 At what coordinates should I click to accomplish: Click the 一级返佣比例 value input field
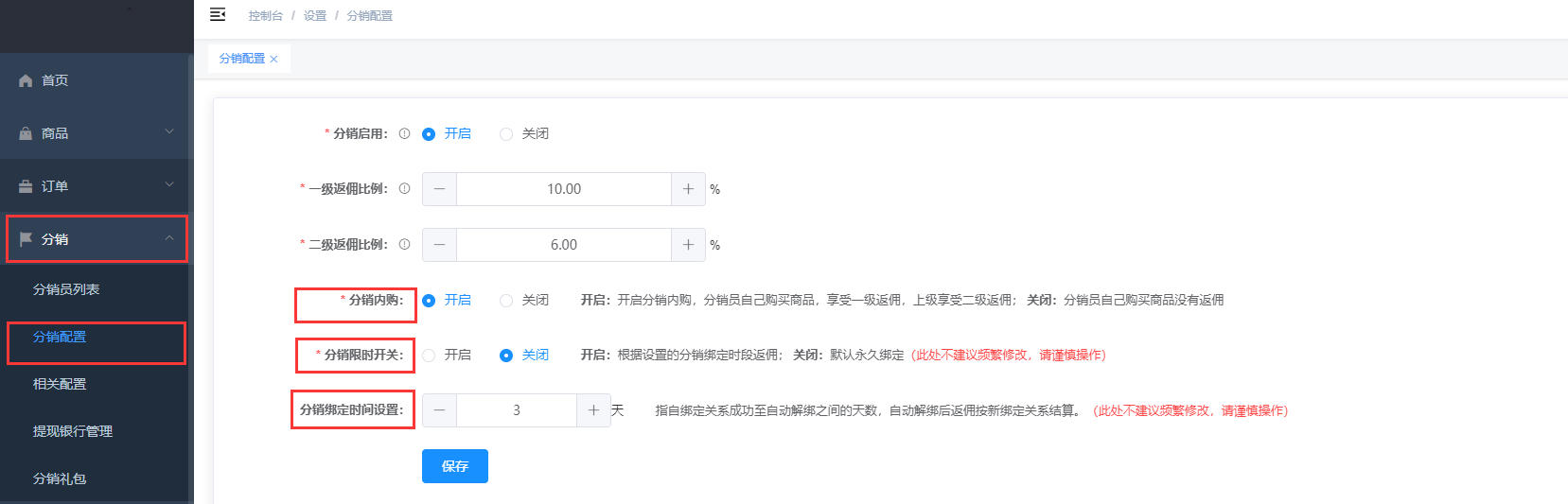click(563, 189)
